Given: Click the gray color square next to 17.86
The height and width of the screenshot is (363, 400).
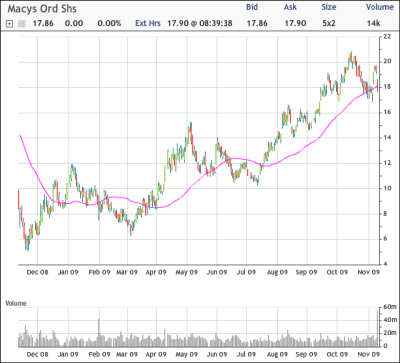Looking at the screenshot, I should point(22,24).
